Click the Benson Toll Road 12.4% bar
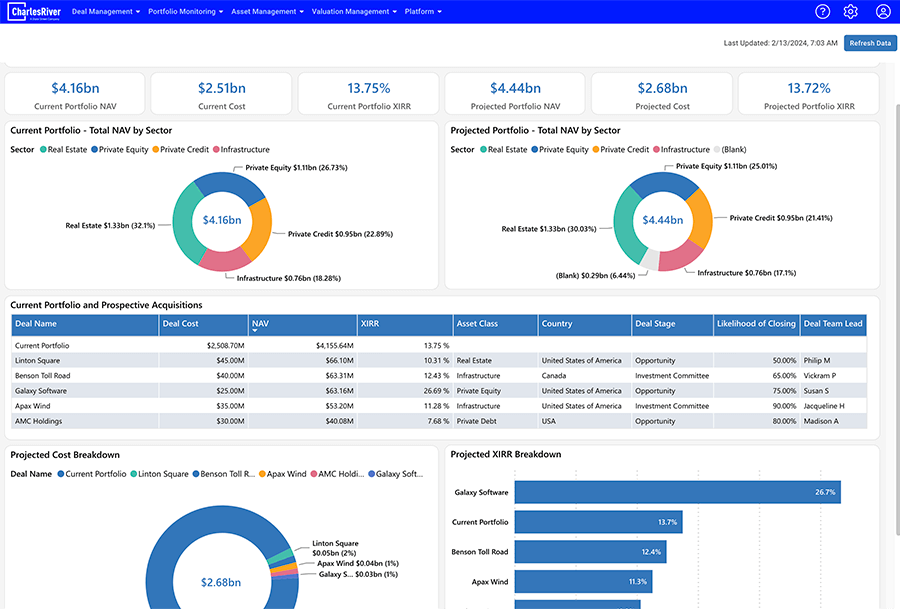Screen dimensions: 900x609 [591, 552]
